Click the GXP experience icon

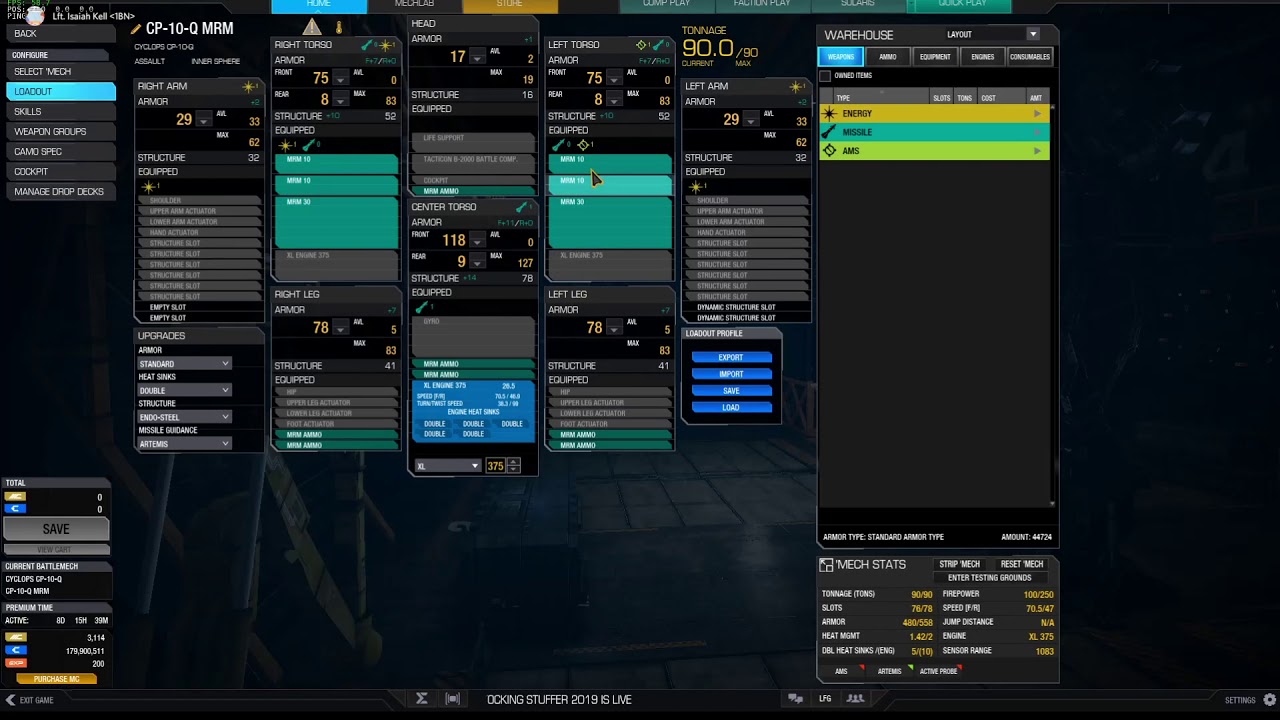tap(15, 663)
